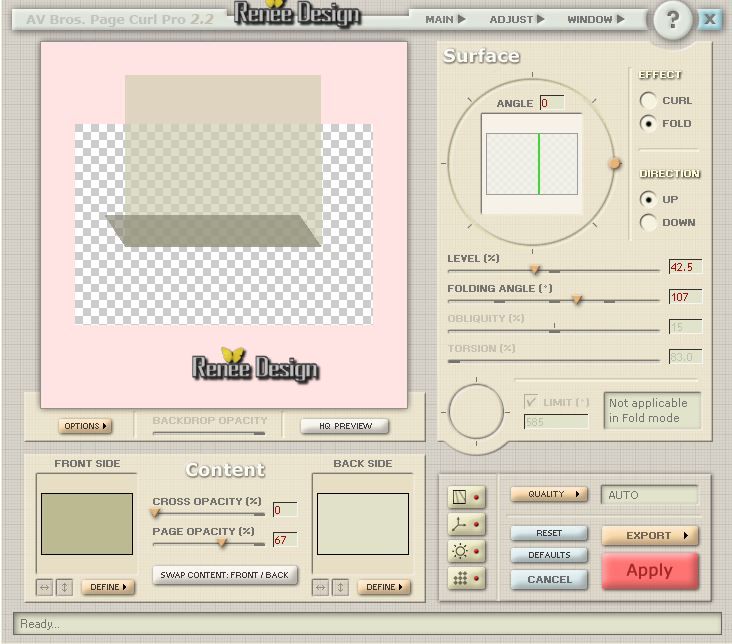Click the torsion value field 83.0

point(685,356)
